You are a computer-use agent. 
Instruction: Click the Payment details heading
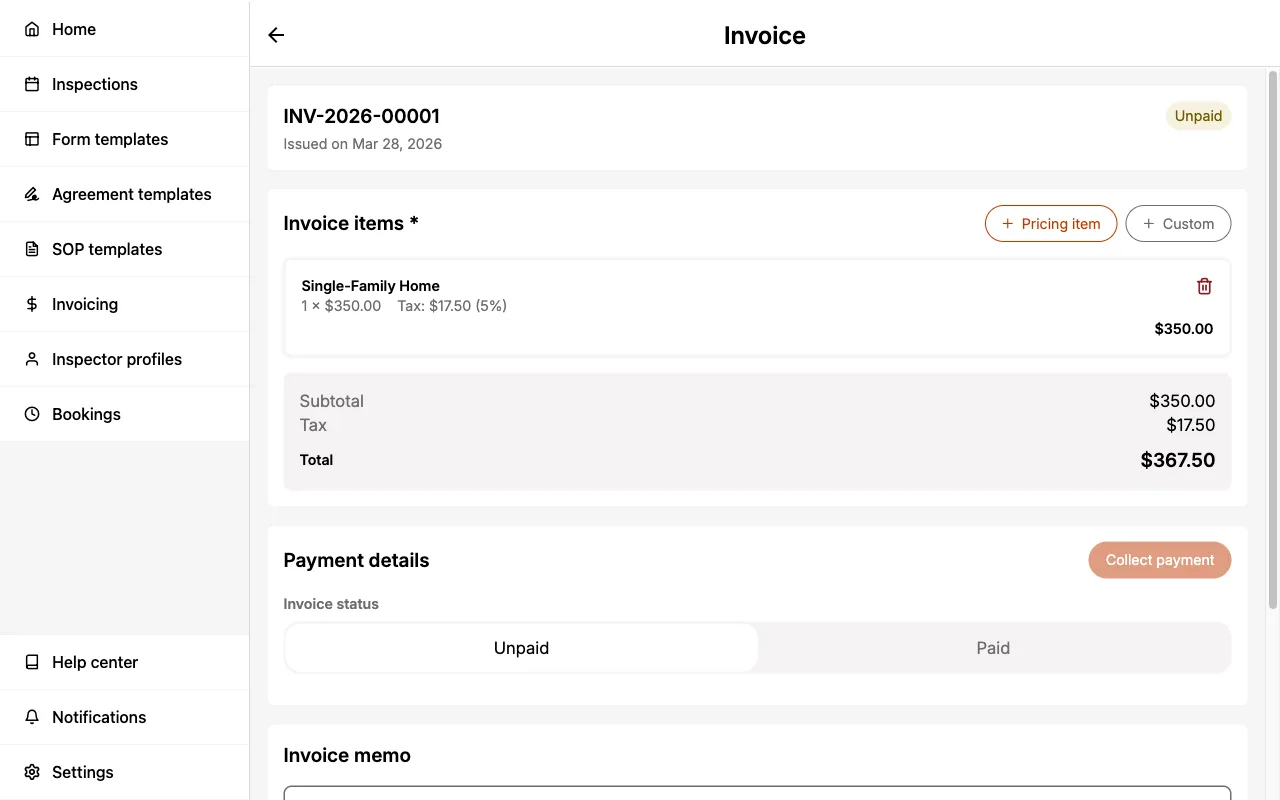[356, 560]
